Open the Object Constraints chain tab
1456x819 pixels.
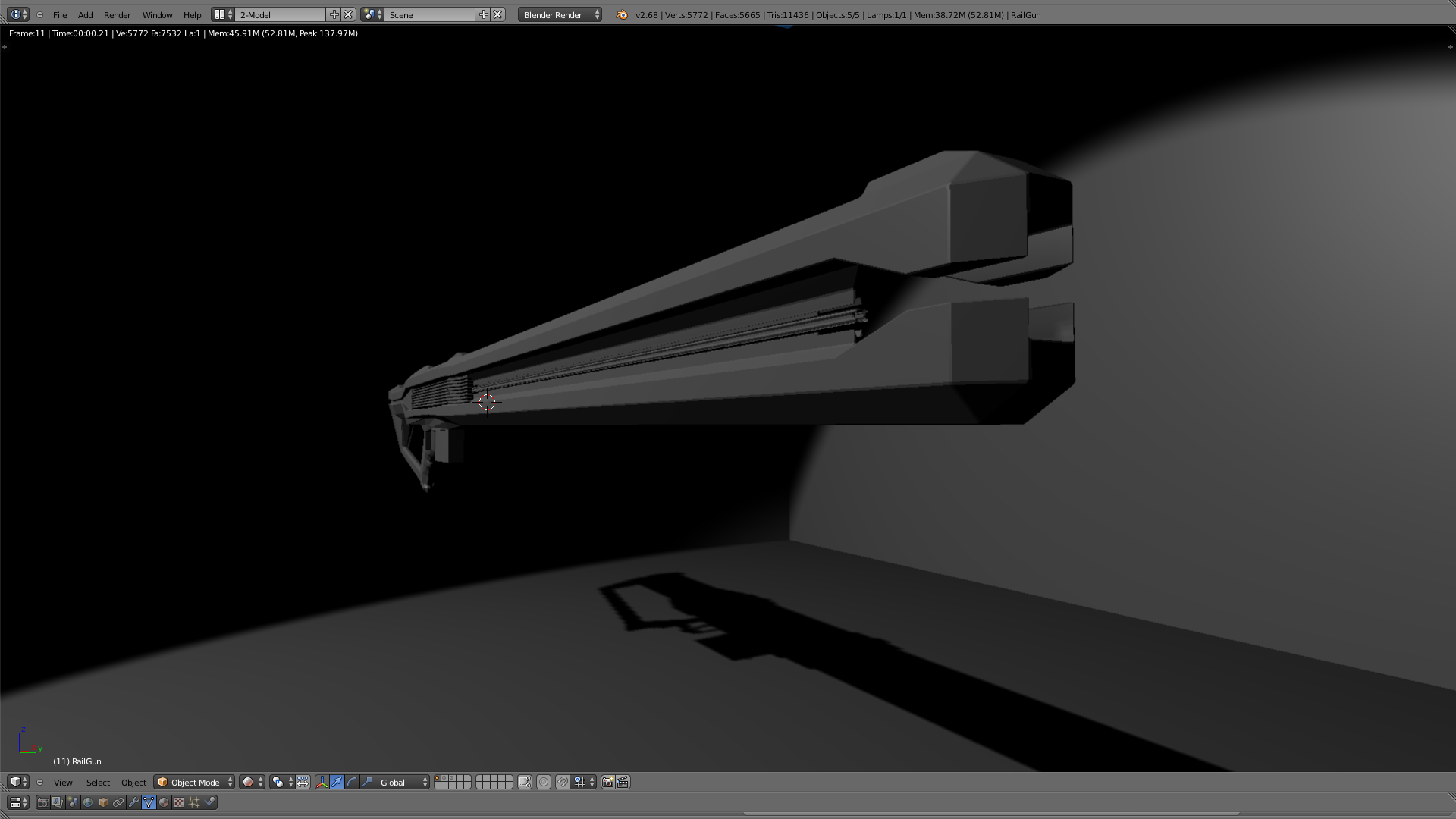click(118, 802)
